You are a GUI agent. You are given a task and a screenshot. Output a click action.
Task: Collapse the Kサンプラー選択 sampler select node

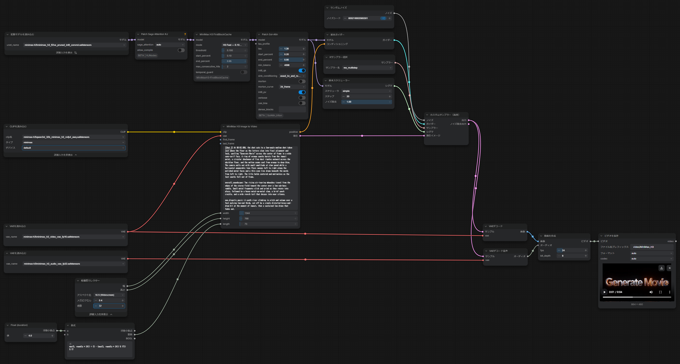[327, 57]
